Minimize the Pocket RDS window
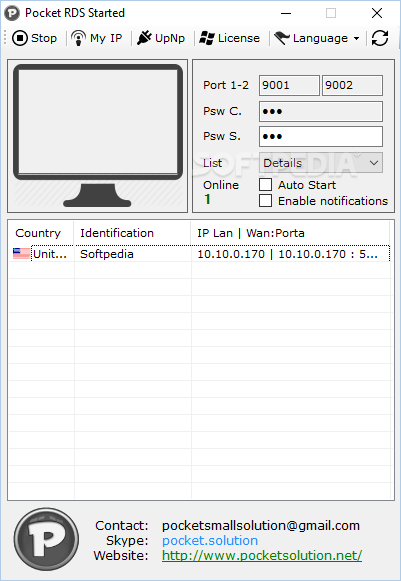This screenshot has width=401, height=581. click(286, 13)
